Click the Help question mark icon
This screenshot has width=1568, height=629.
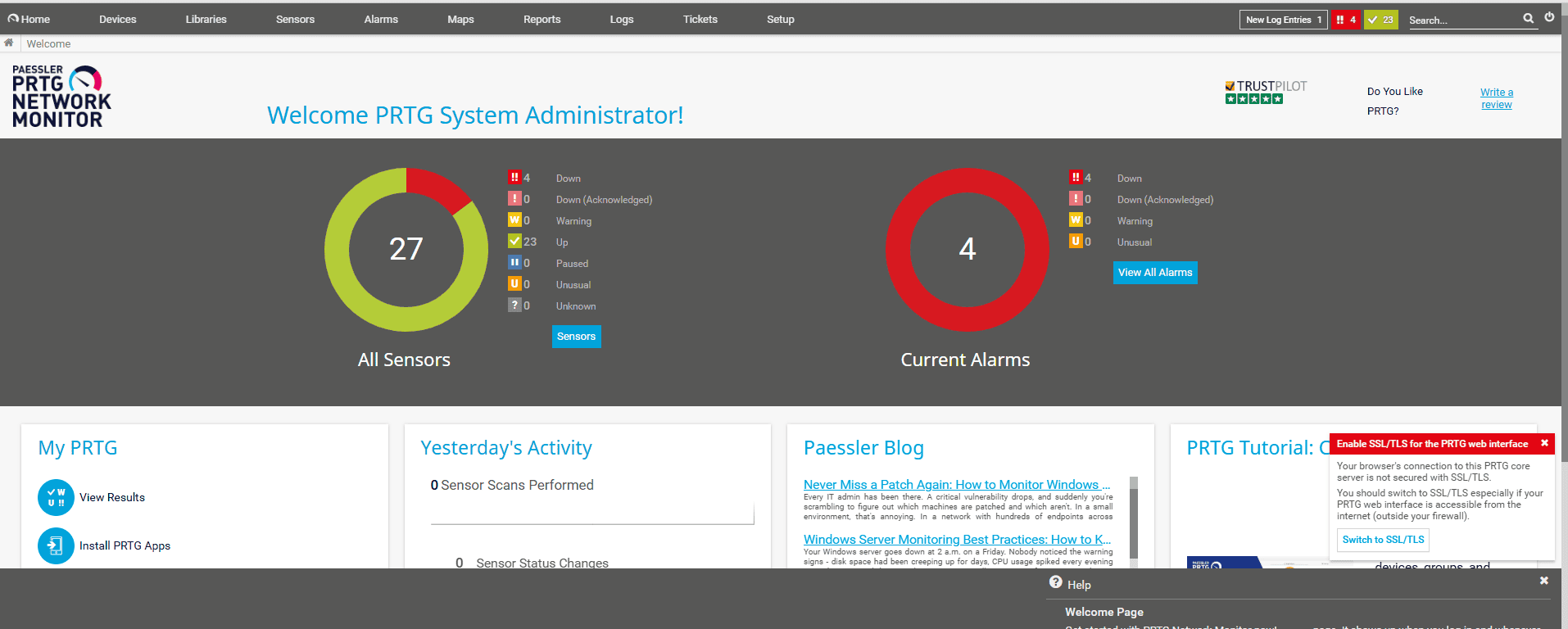pyautogui.click(x=1056, y=582)
